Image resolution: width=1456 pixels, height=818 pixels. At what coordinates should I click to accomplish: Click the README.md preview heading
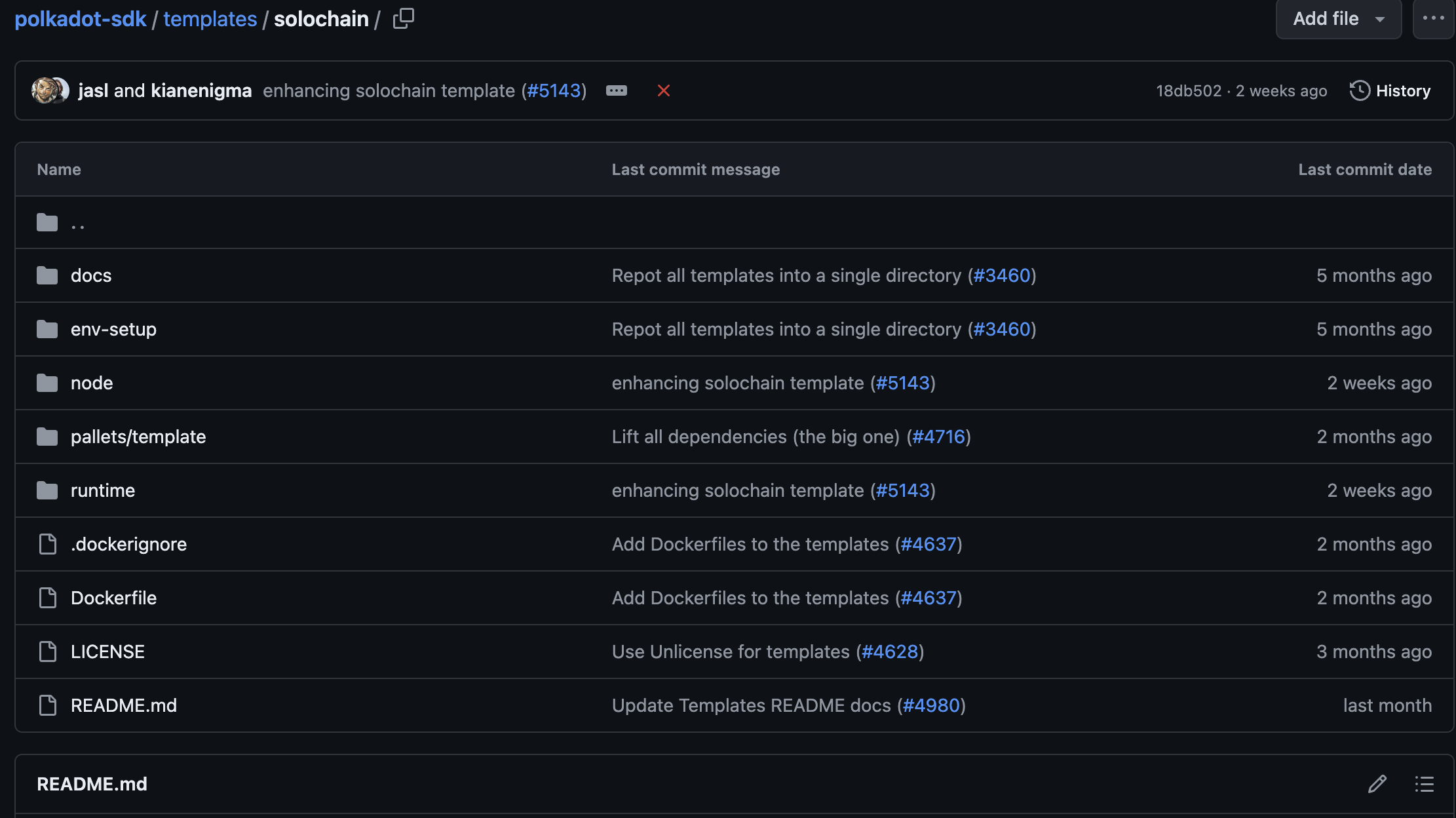click(x=92, y=784)
